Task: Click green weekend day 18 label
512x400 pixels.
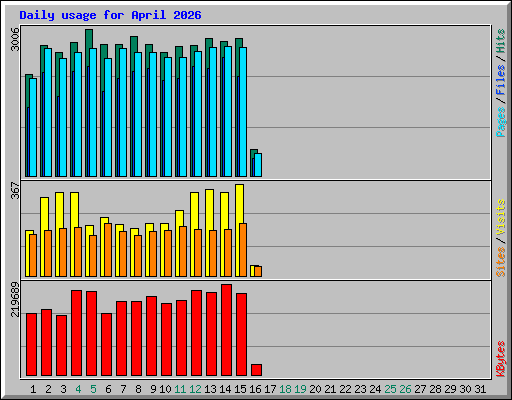Action: click(x=285, y=389)
